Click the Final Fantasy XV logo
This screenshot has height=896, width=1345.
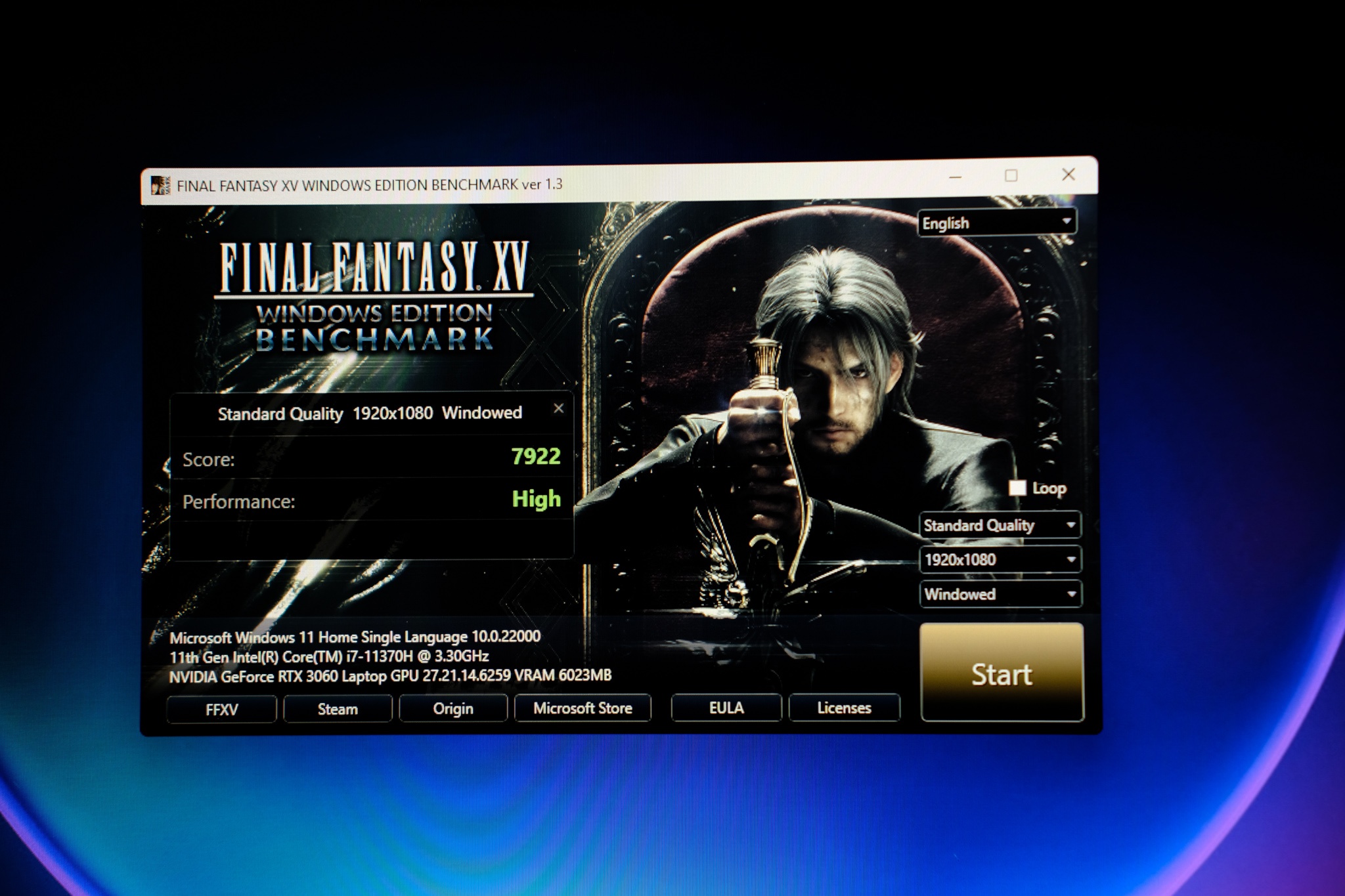(x=374, y=268)
